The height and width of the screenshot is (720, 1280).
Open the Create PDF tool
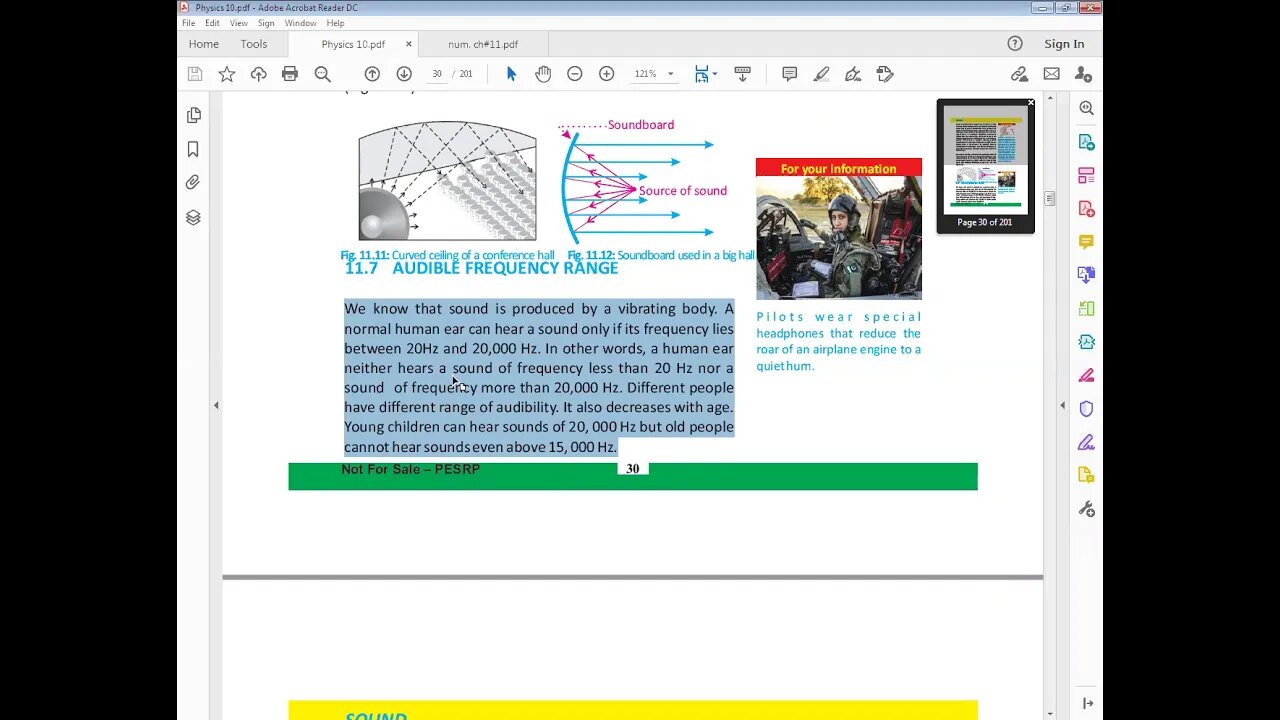tap(1087, 209)
